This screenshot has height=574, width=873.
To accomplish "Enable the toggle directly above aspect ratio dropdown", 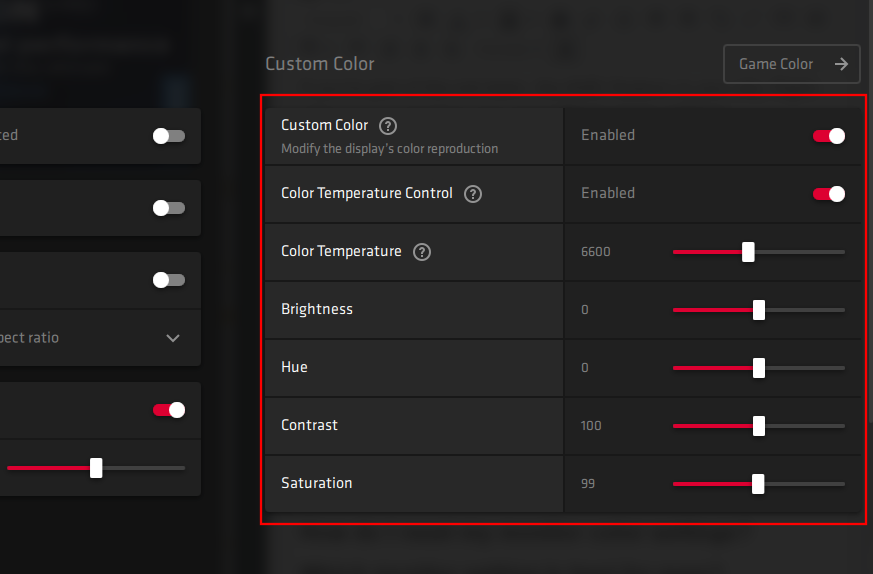I will (x=169, y=280).
